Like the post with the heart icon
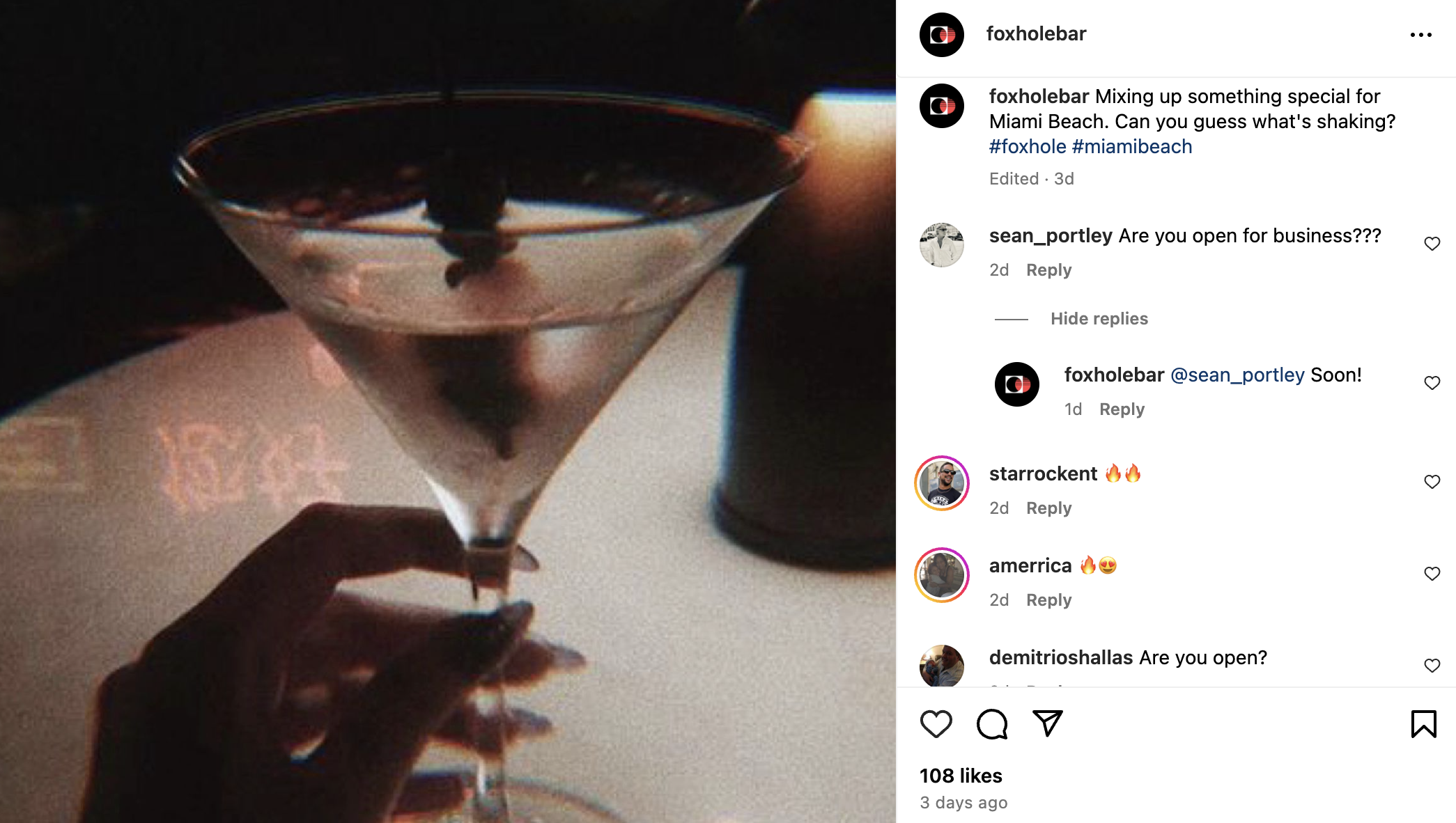This screenshot has width=1456, height=823. [936, 724]
